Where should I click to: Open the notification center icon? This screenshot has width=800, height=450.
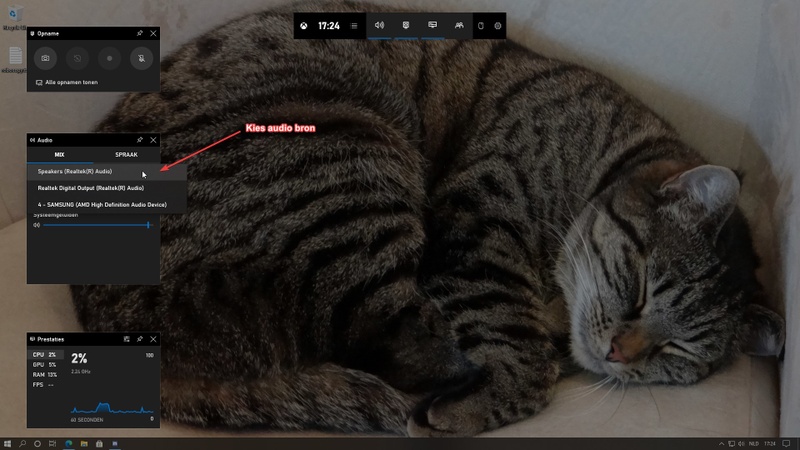click(x=787, y=444)
